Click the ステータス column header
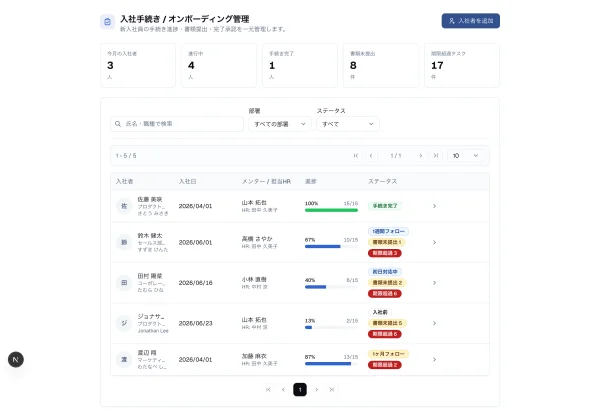The image size is (600, 420). (382, 181)
